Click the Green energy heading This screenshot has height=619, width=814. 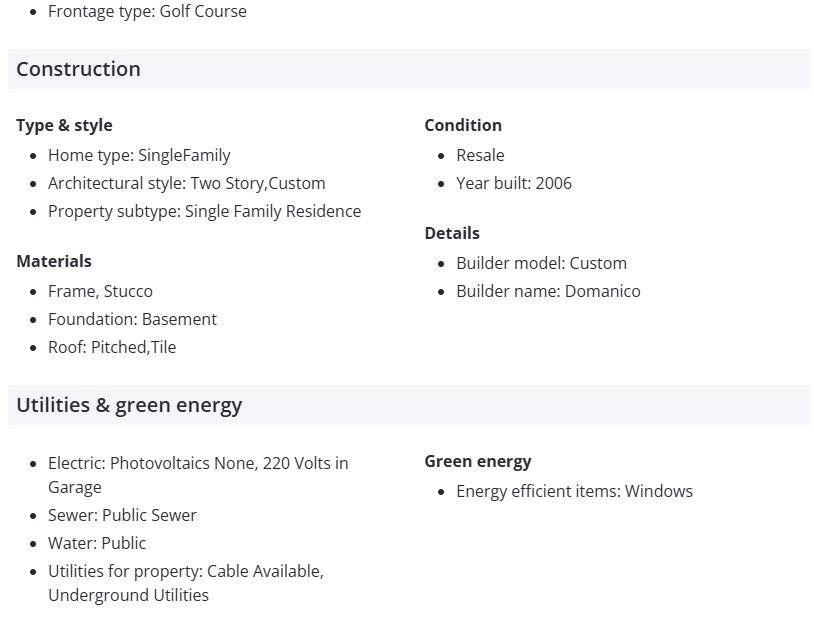pos(478,461)
